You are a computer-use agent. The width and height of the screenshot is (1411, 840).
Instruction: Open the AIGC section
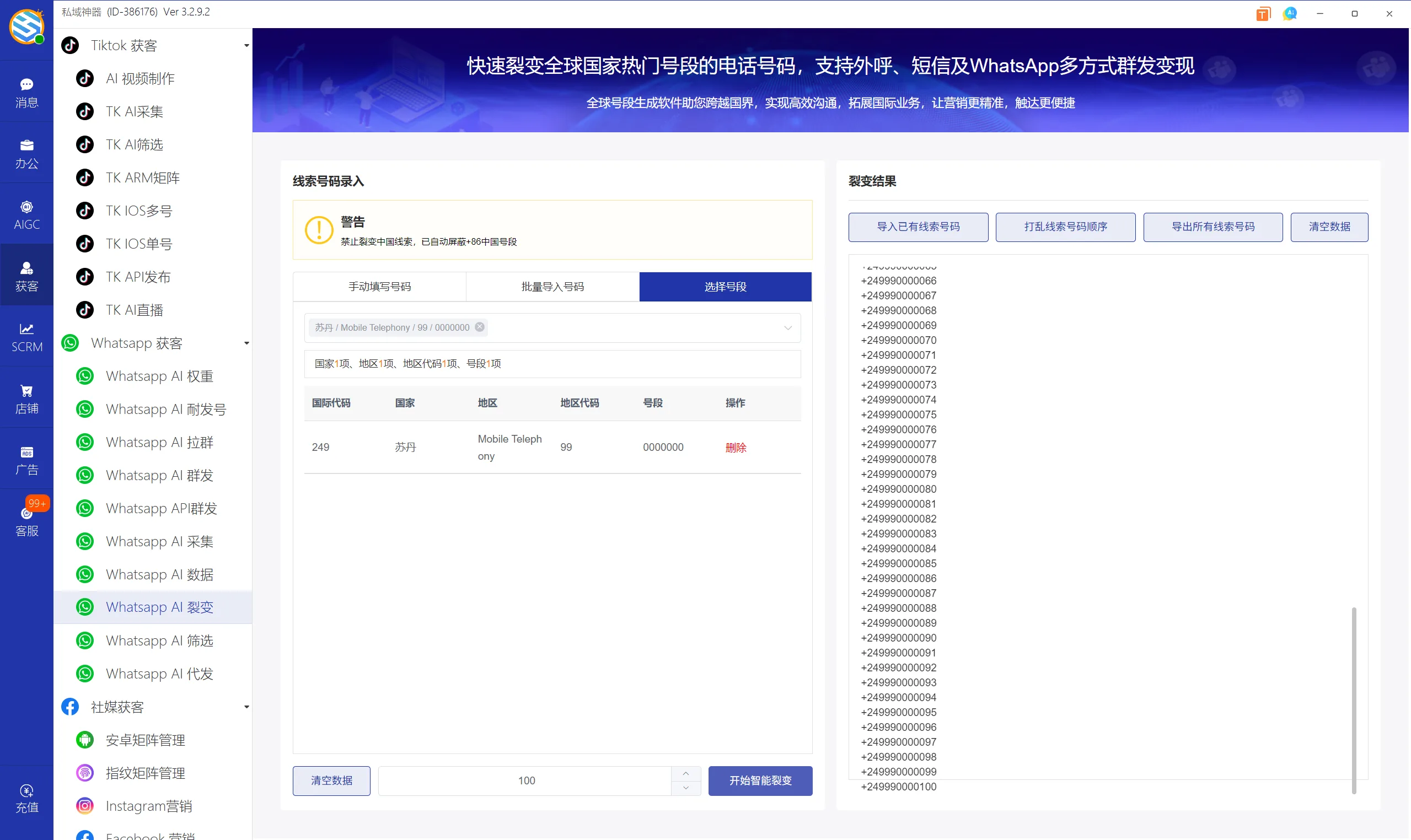pyautogui.click(x=26, y=214)
